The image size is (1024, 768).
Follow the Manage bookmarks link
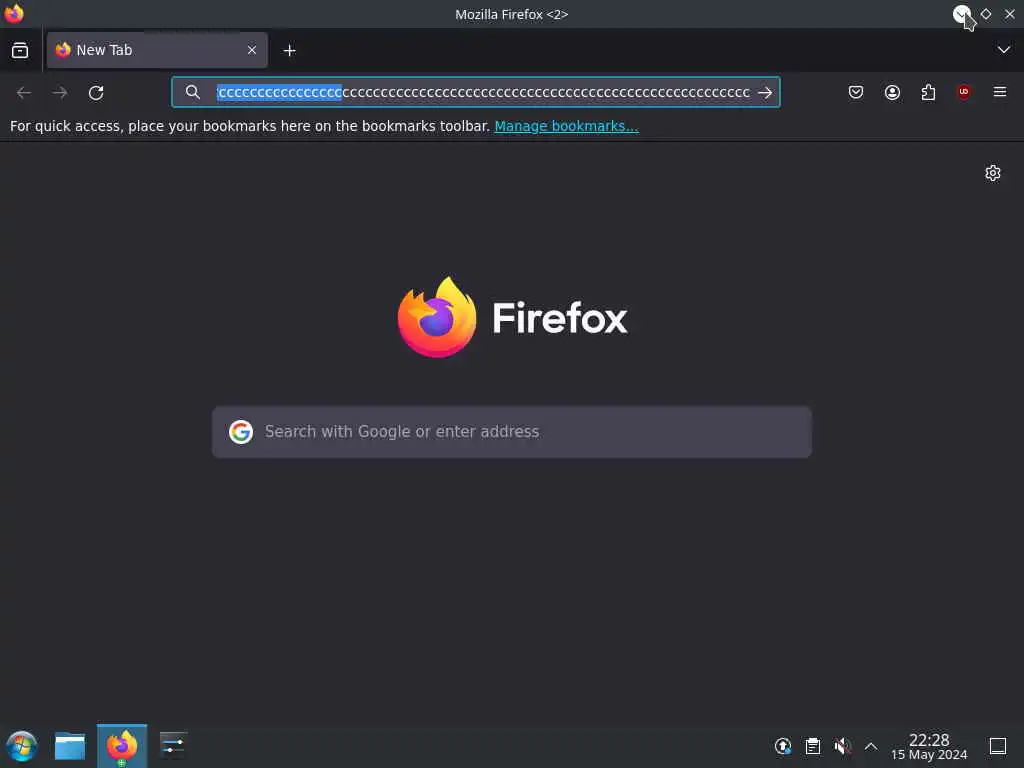[566, 126]
